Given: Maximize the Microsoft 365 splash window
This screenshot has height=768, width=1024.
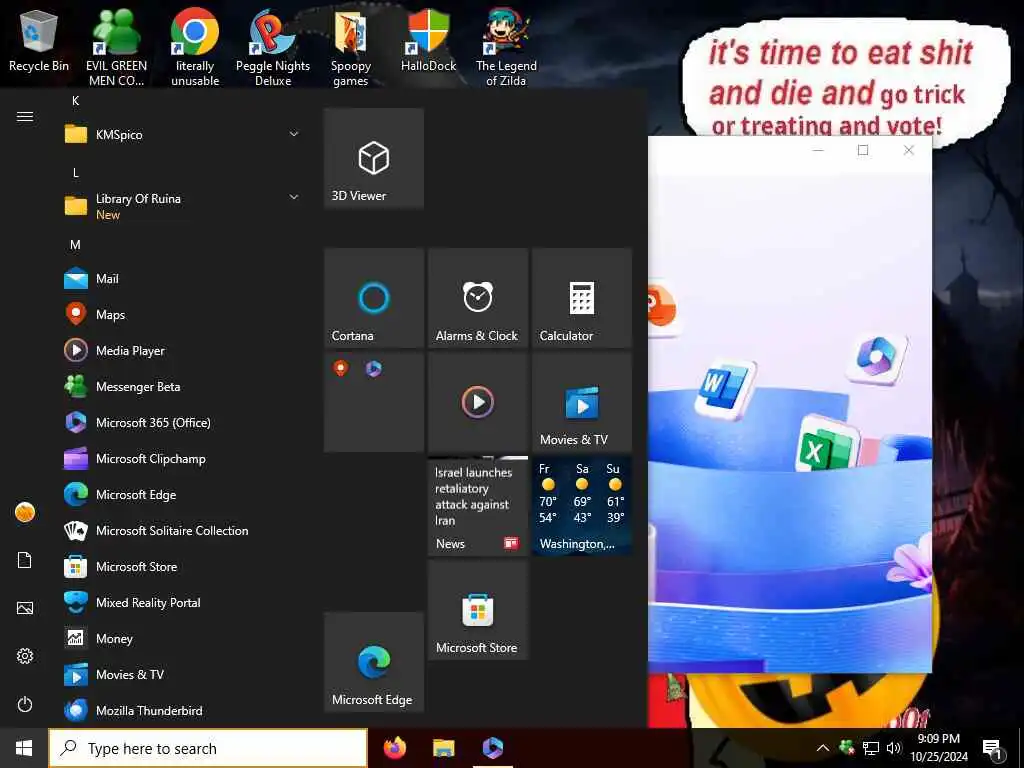Looking at the screenshot, I should 863,150.
